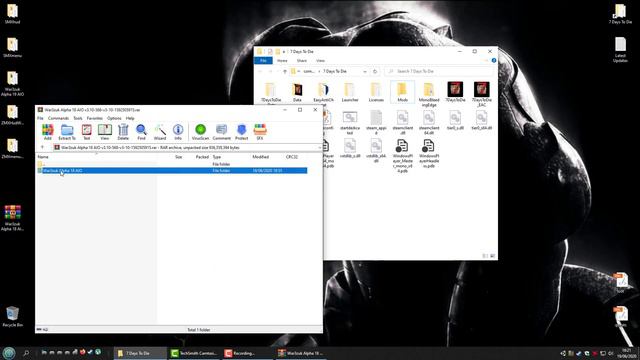The image size is (640, 360).
Task: Open the Tools menu in WinRAR
Action: pos(78,118)
